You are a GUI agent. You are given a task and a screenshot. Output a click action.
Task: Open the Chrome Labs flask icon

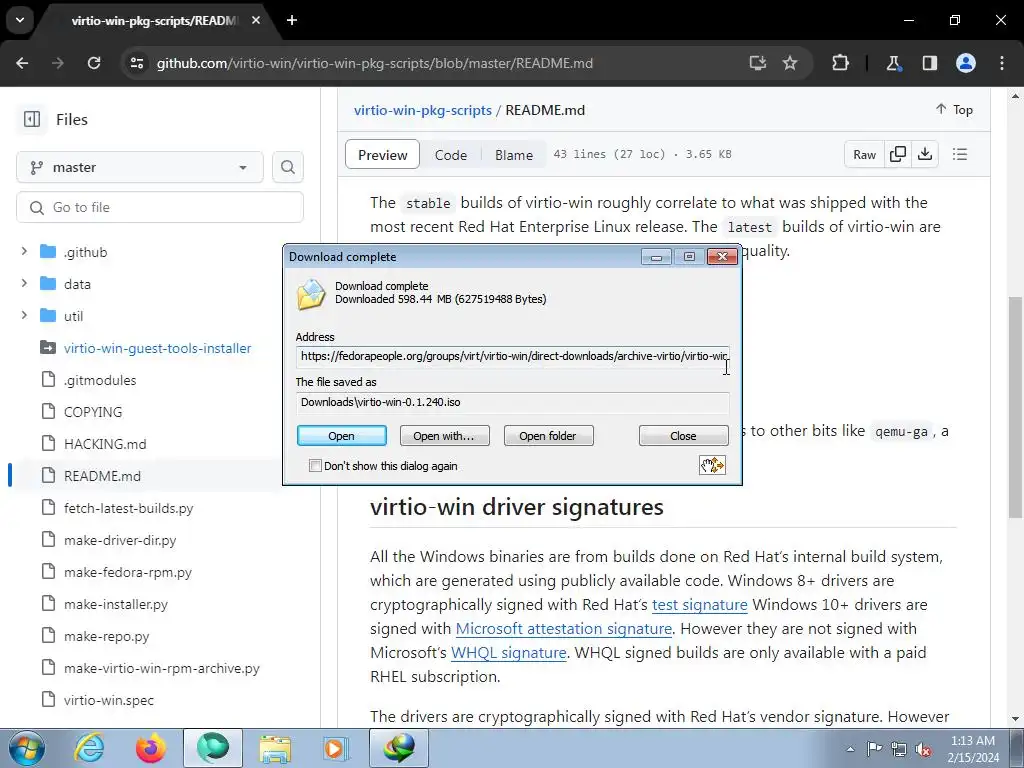coord(893,63)
